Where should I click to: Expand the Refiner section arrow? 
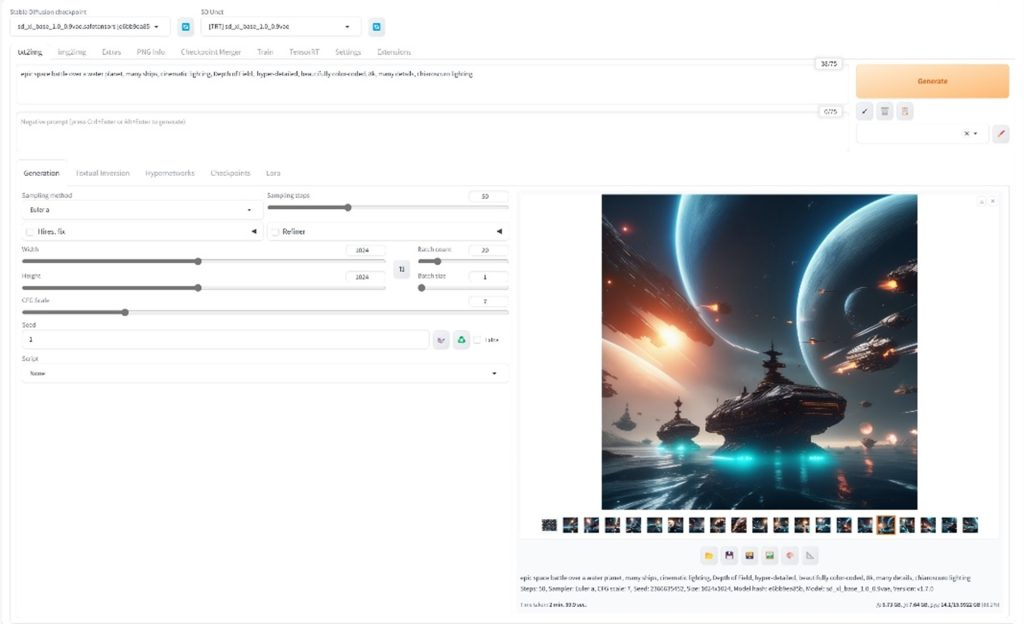pos(500,231)
